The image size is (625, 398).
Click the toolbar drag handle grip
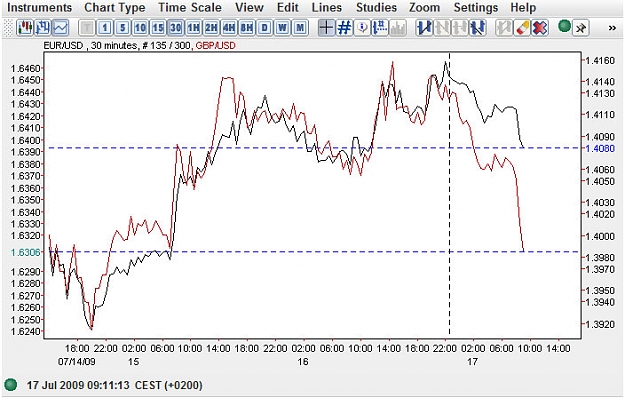[8, 28]
